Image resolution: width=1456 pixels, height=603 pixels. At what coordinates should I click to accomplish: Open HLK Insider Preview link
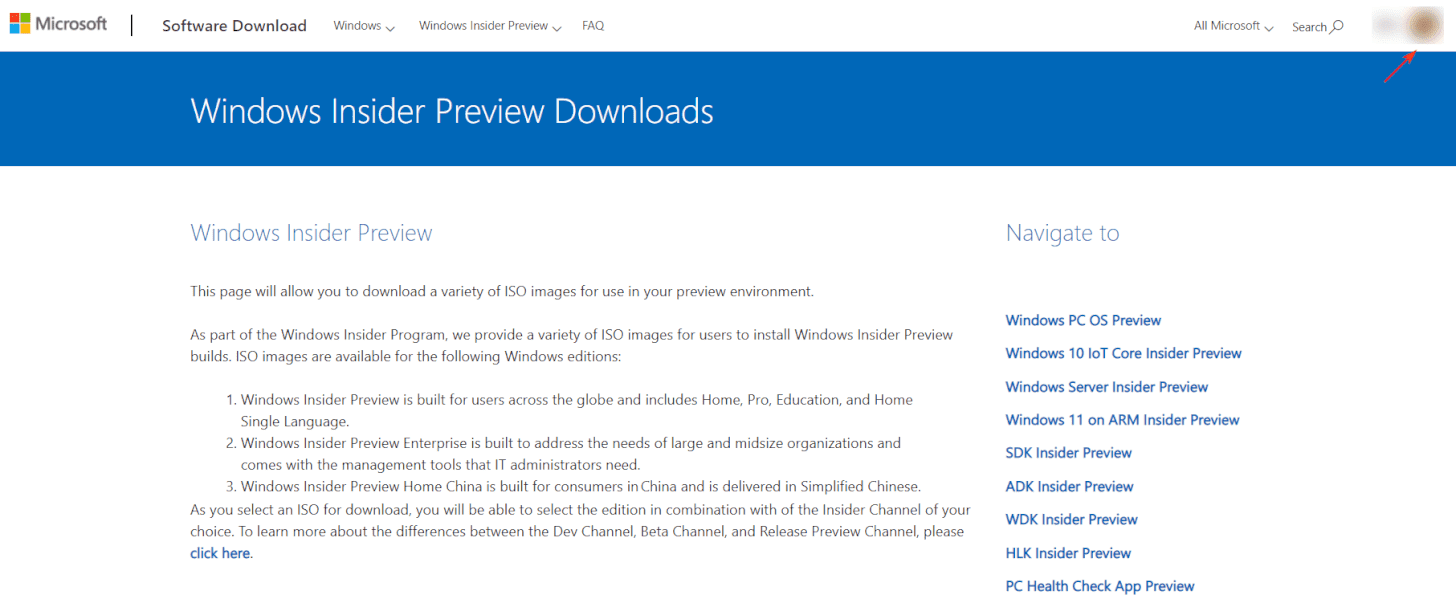1068,553
